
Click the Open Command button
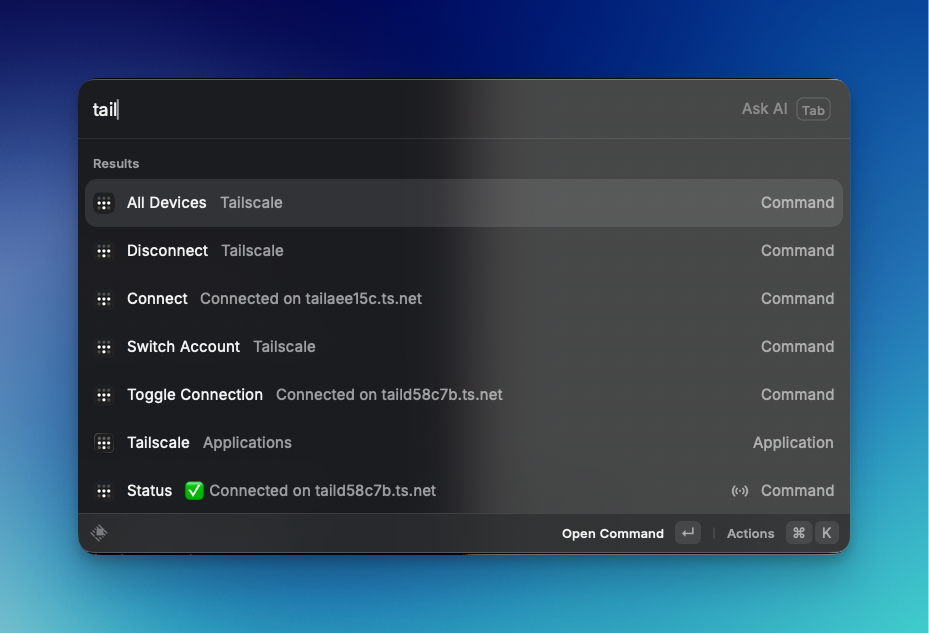tap(612, 533)
